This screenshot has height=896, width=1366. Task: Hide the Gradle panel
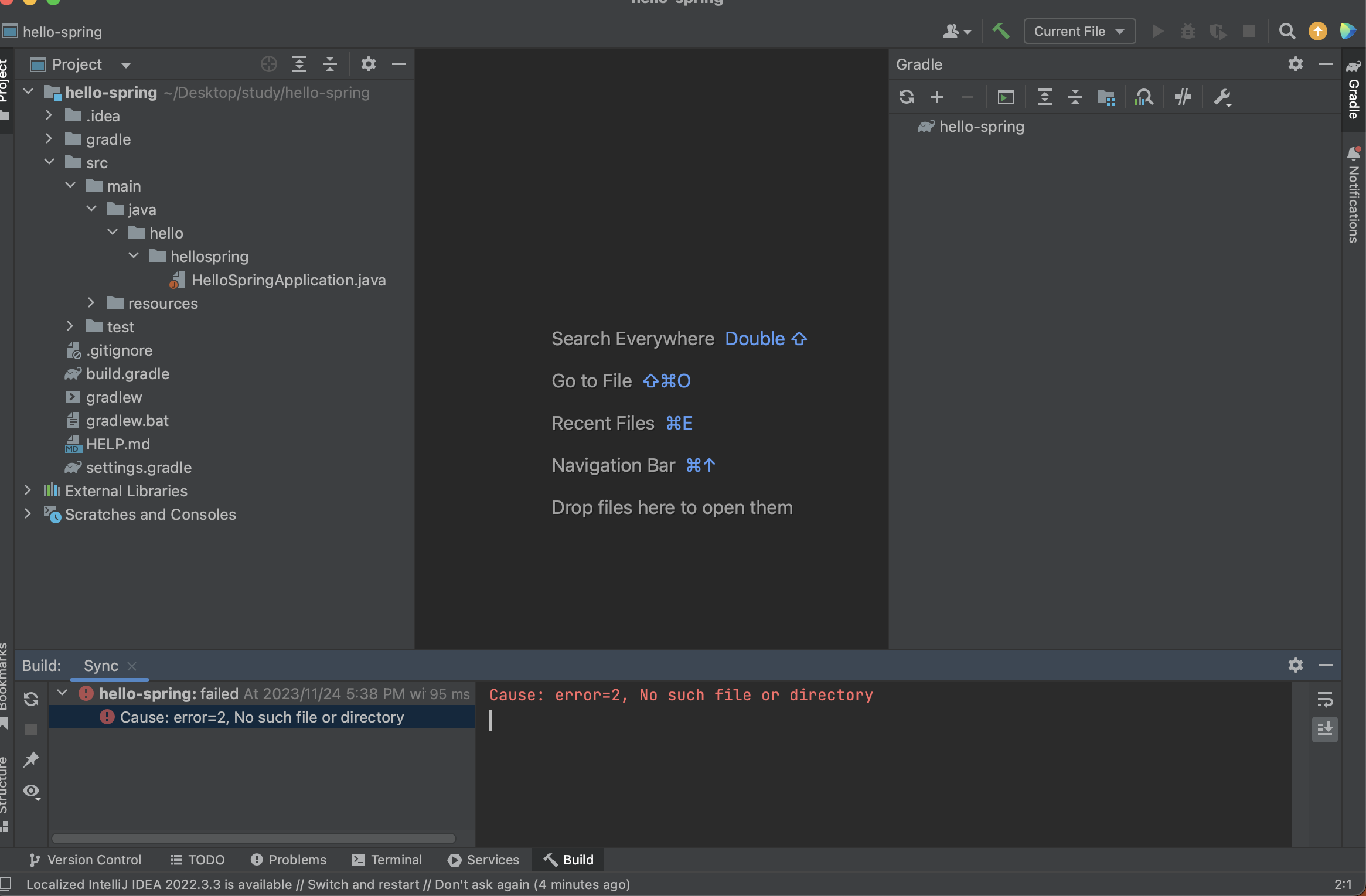pos(1326,64)
